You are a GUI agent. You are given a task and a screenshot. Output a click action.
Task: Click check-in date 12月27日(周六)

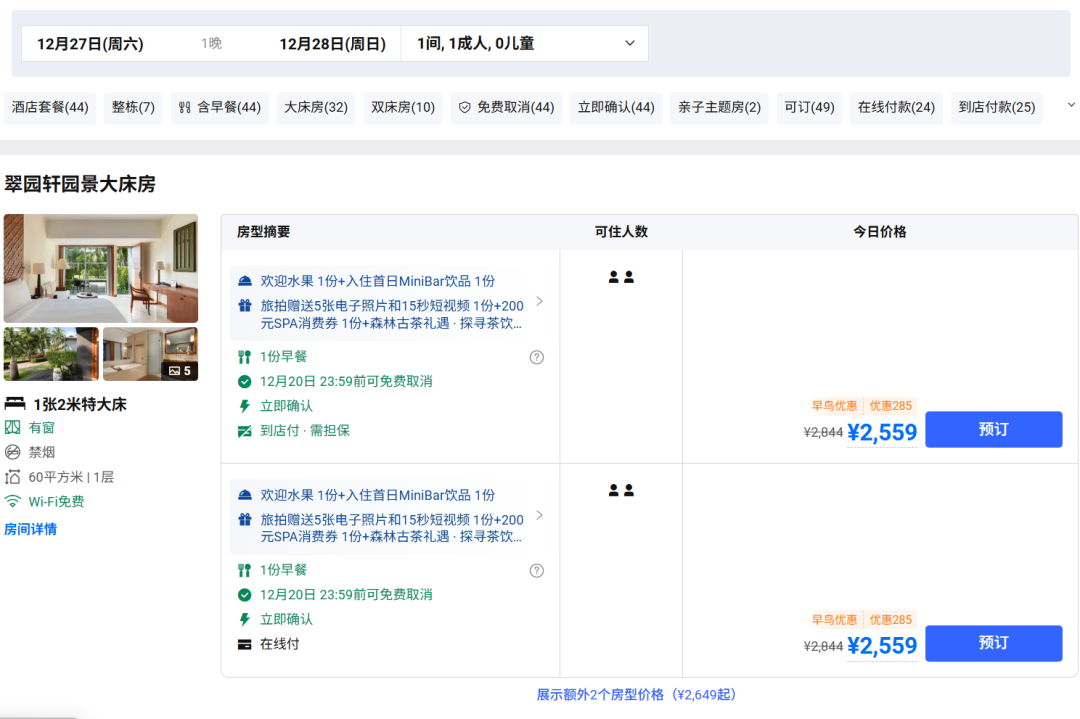pyautogui.click(x=90, y=43)
